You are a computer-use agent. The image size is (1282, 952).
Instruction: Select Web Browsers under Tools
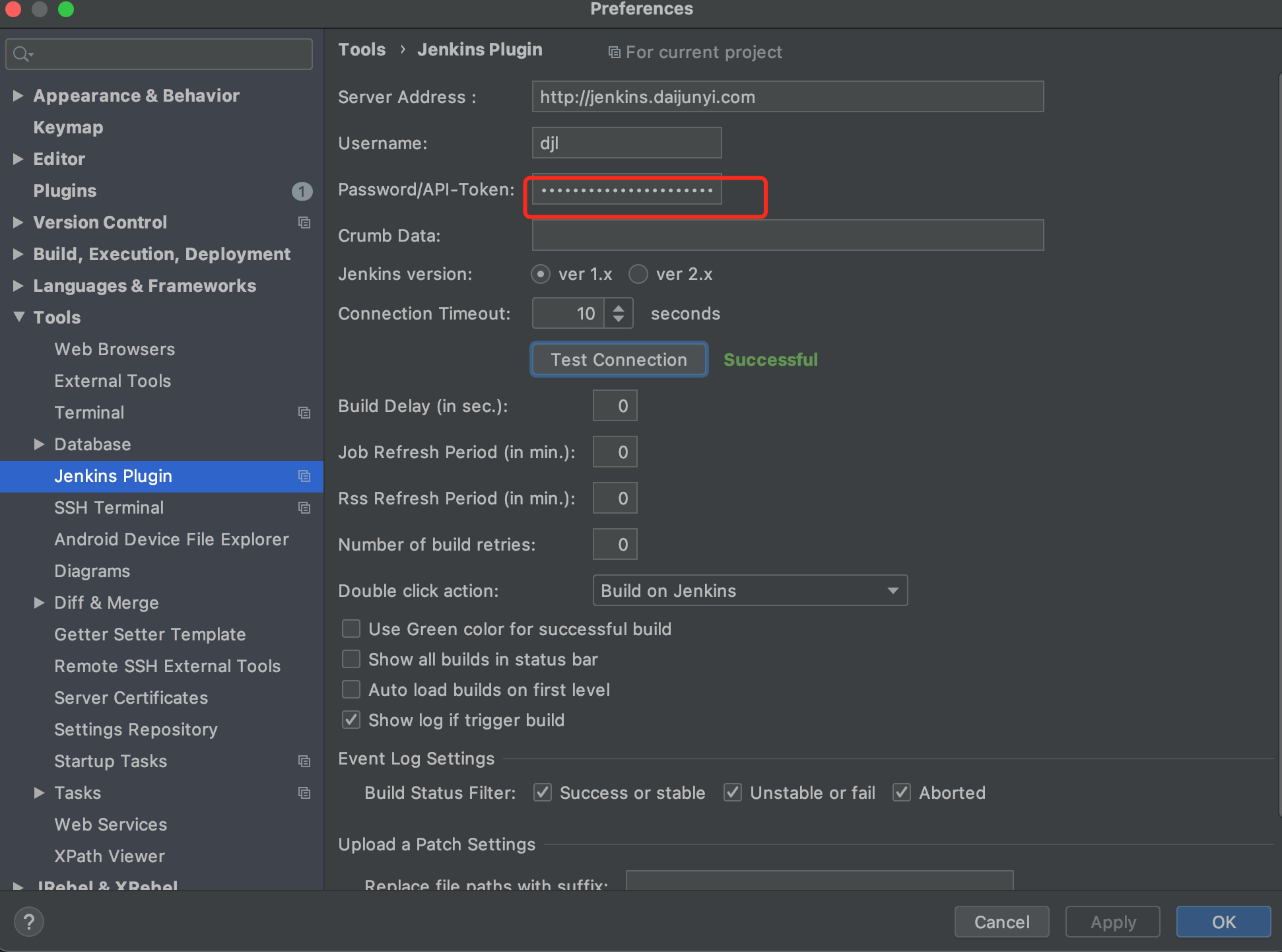115,349
